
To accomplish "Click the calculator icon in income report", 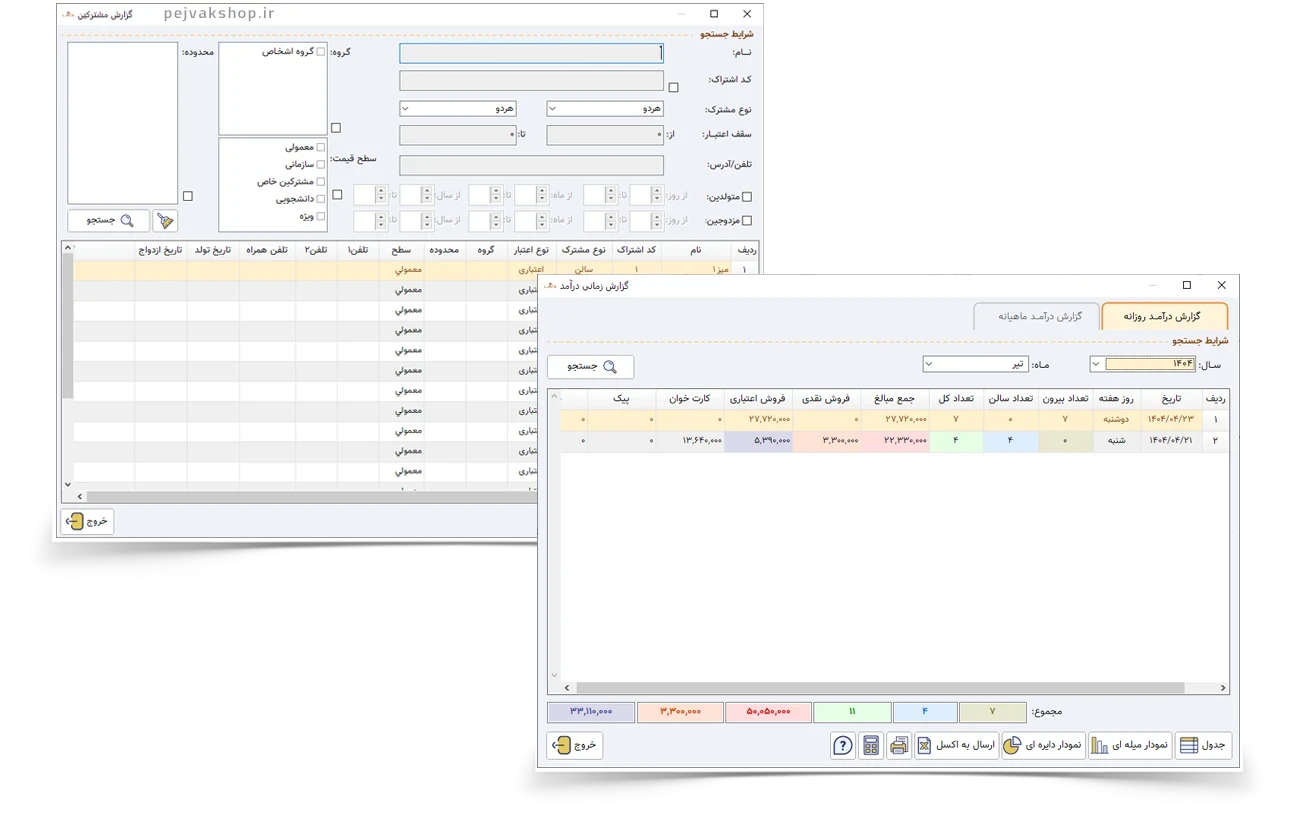I will coord(871,746).
